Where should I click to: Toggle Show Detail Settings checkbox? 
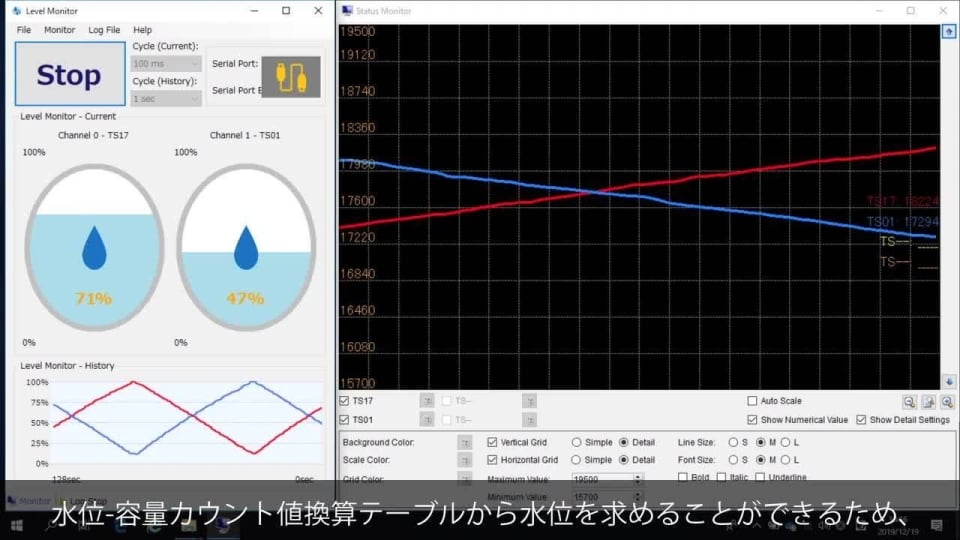pyautogui.click(x=861, y=420)
